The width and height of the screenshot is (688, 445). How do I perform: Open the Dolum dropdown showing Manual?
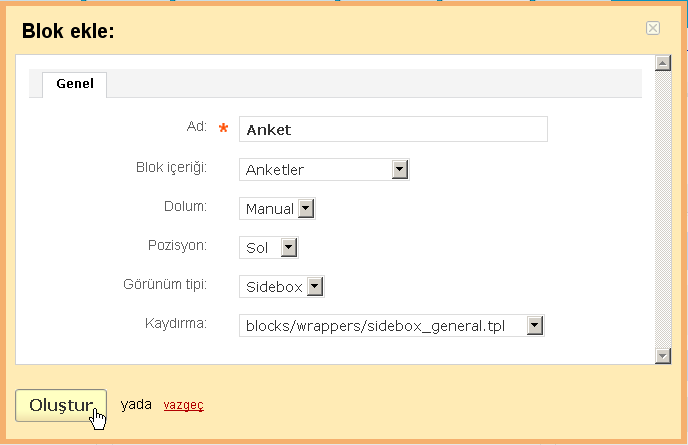277,208
